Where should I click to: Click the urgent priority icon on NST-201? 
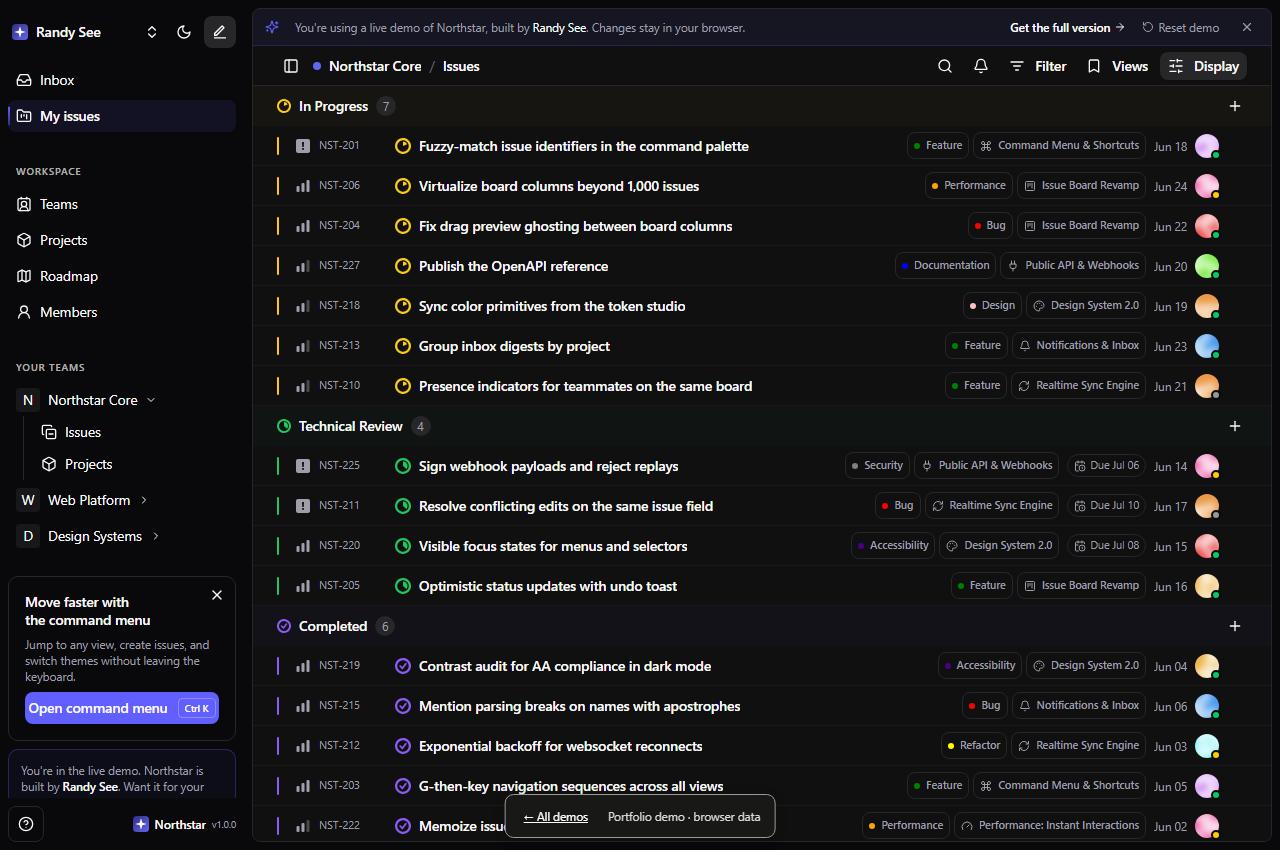[303, 146]
